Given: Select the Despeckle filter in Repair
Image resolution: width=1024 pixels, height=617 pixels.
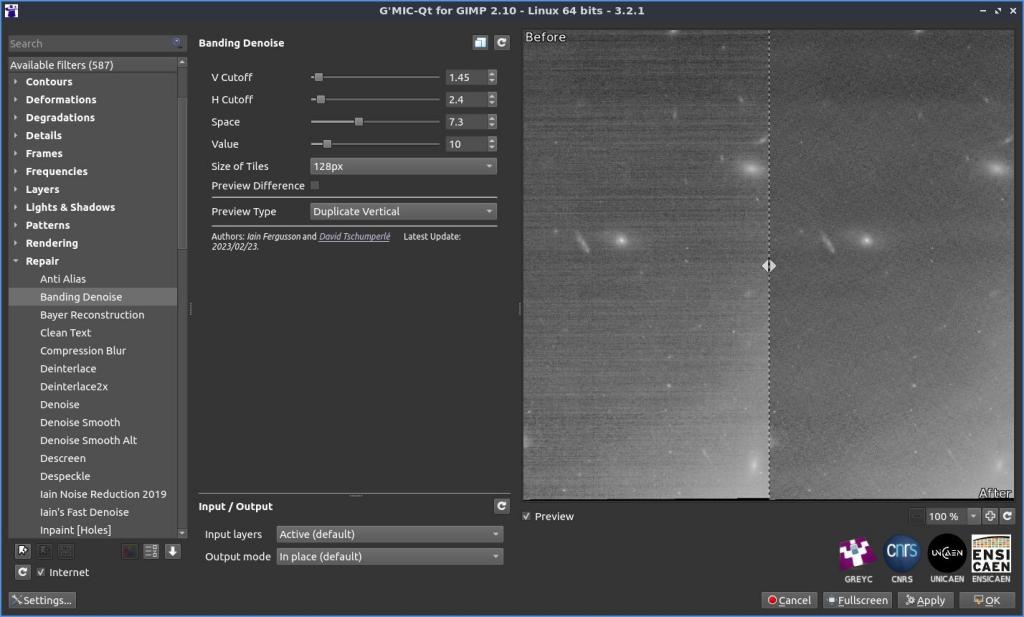Looking at the screenshot, I should 65,476.
